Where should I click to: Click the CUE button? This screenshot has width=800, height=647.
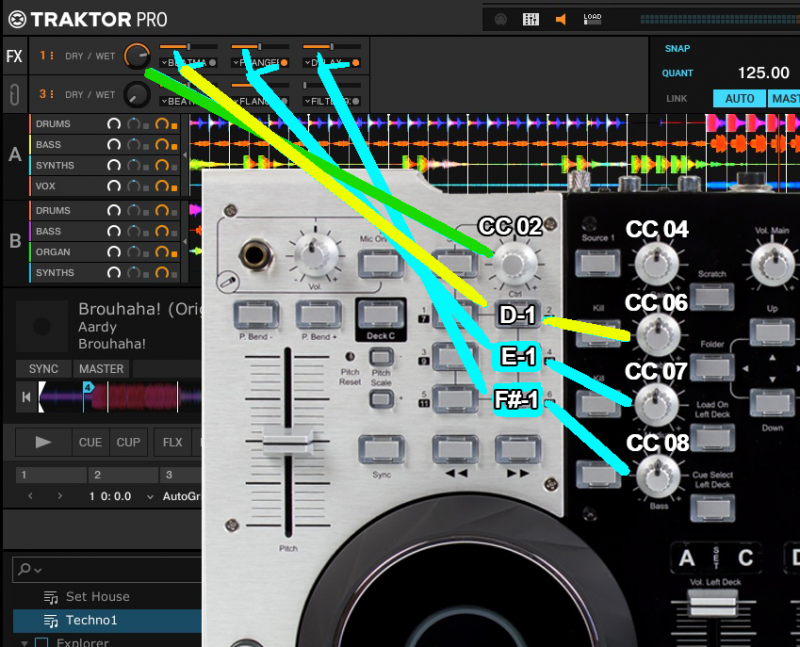click(x=90, y=442)
